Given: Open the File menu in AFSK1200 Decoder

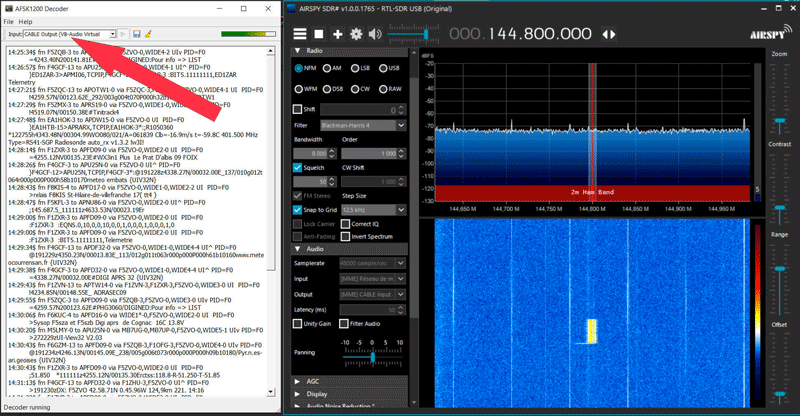Looking at the screenshot, I should 8,22.
